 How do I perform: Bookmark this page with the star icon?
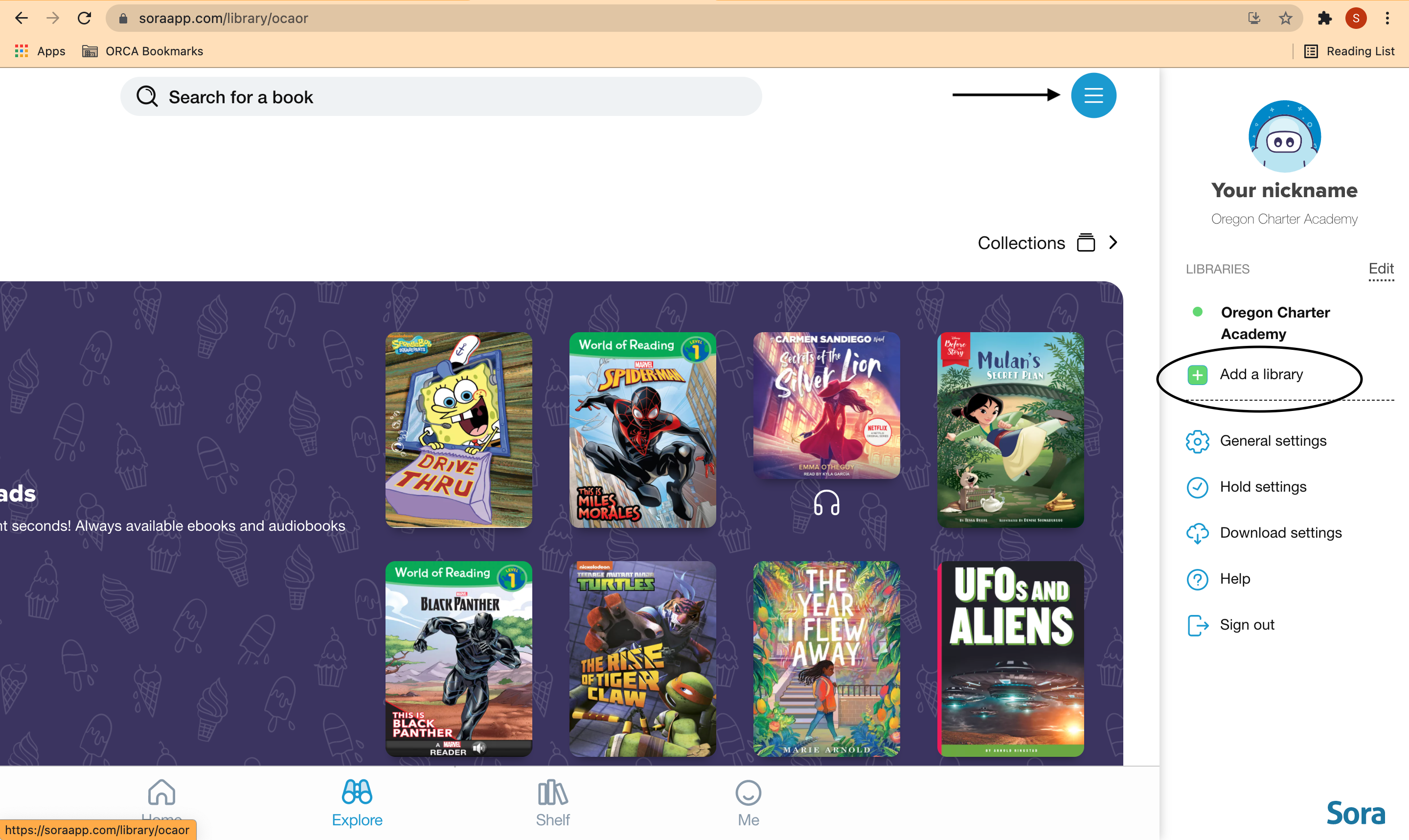pos(1286,18)
